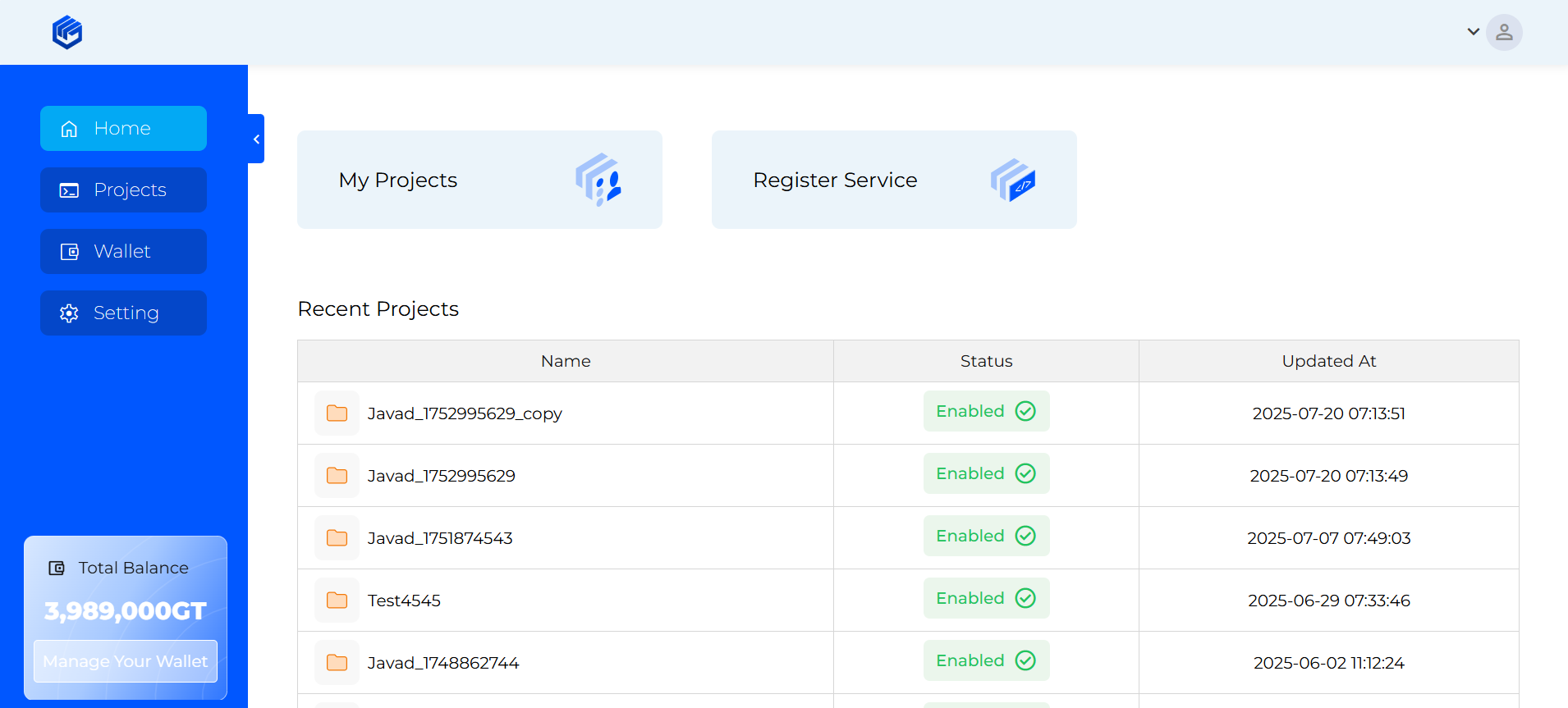Viewport: 1568px width, 708px height.
Task: Open the My Projects card
Action: click(479, 180)
